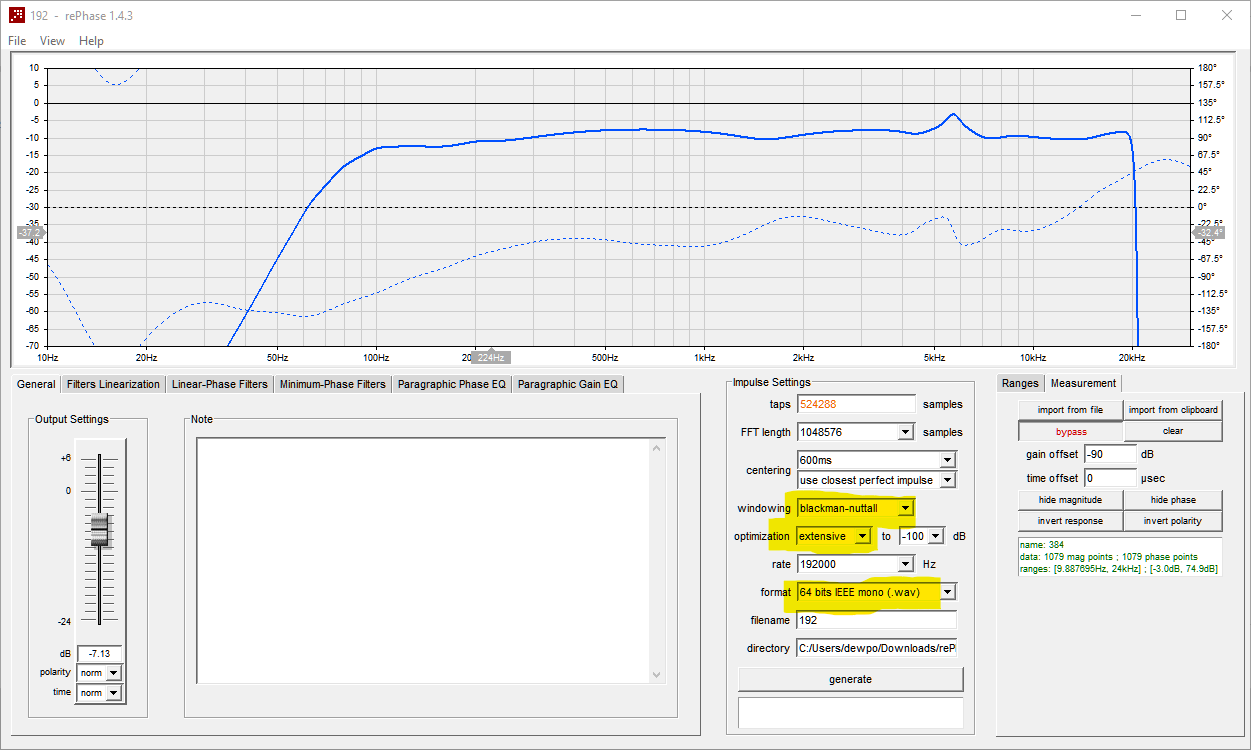Click the import from clipboard button
Image resolution: width=1251 pixels, height=750 pixels.
[1173, 409]
